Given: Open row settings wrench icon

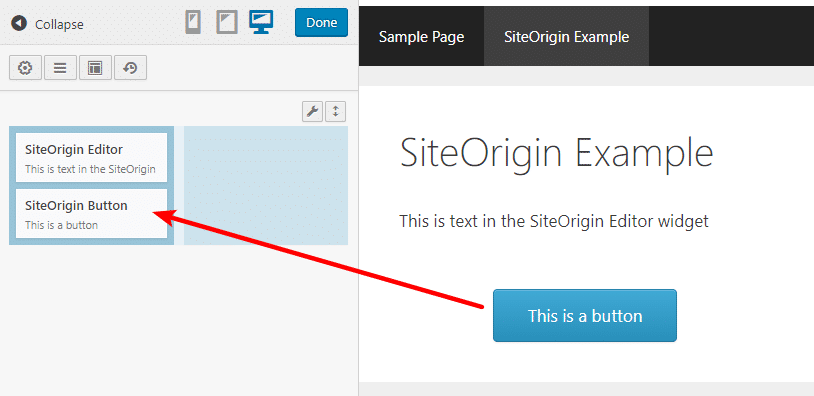Looking at the screenshot, I should click(x=313, y=112).
